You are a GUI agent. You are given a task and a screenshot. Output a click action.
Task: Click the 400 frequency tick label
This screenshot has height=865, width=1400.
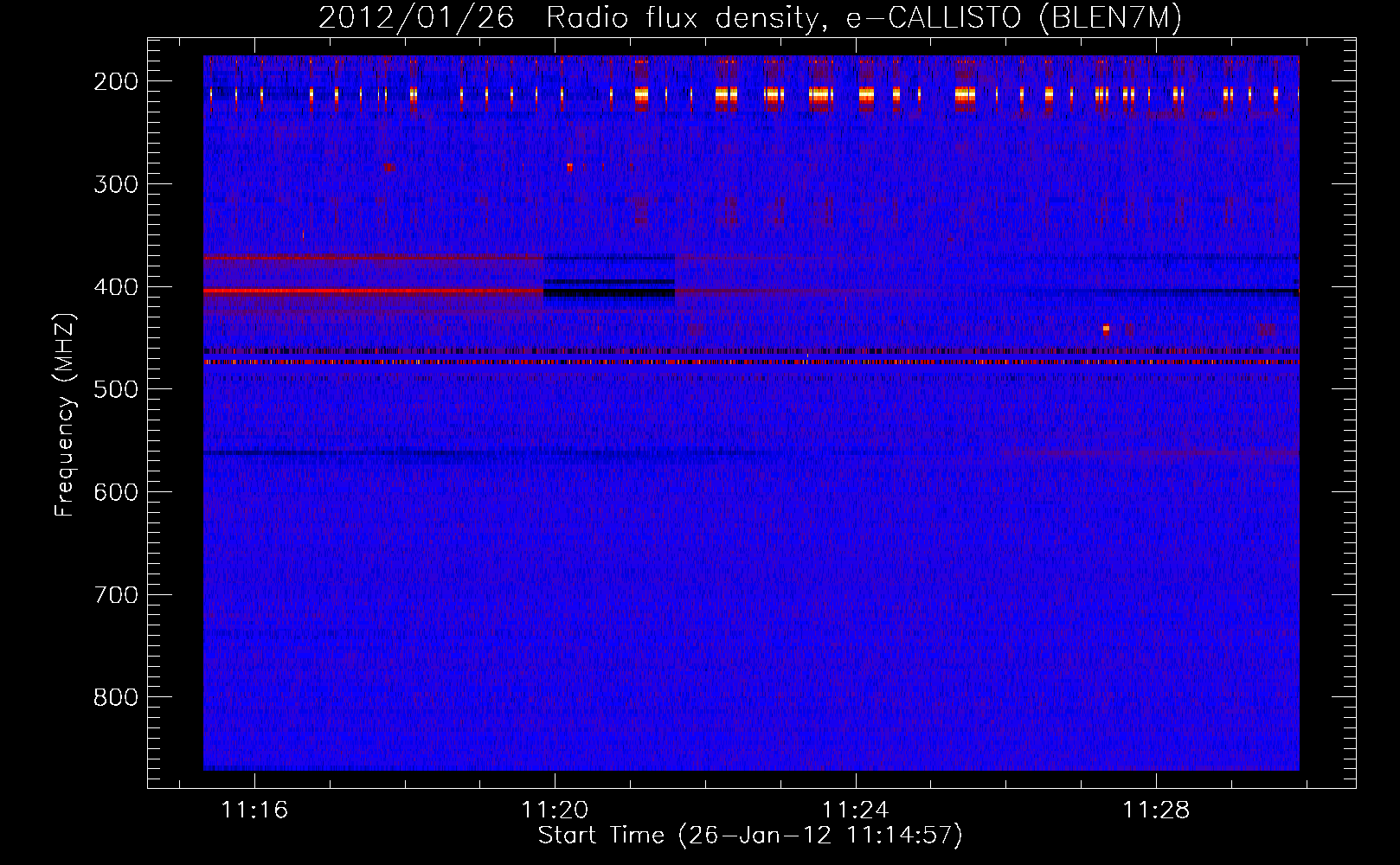tap(115, 287)
